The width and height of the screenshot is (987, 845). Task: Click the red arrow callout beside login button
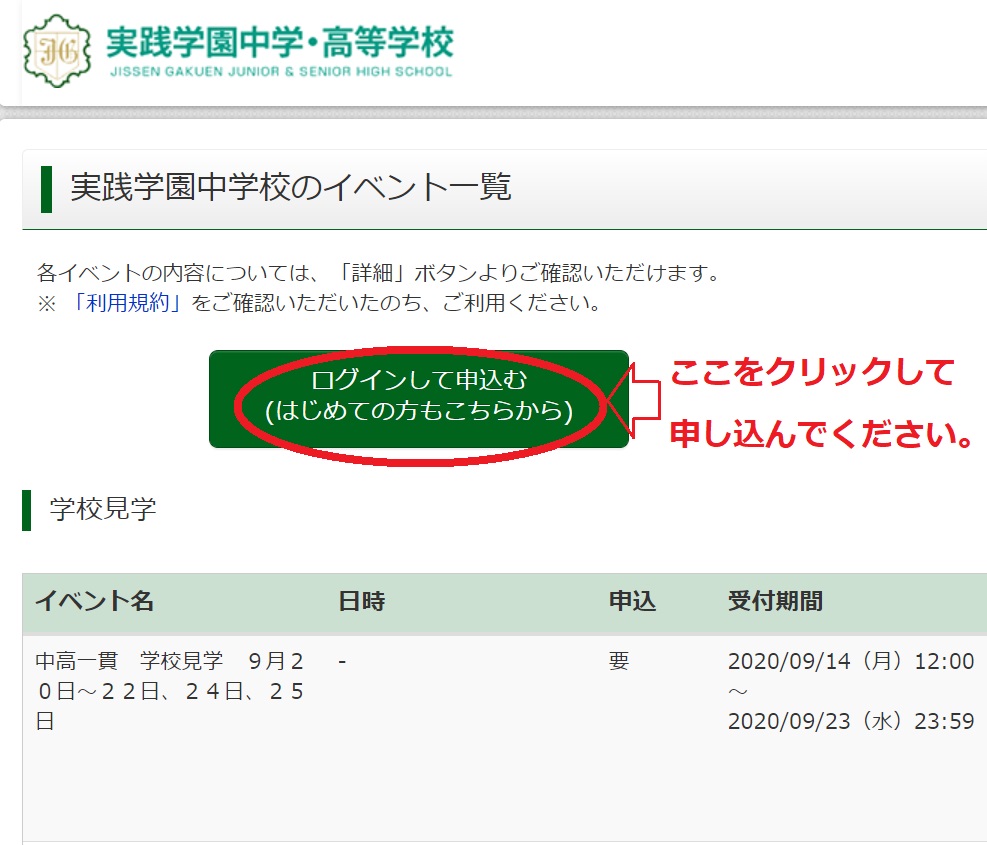645,399
